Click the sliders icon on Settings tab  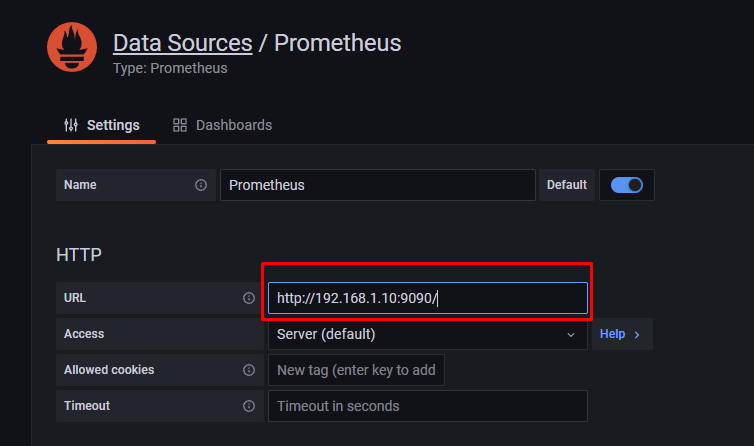coord(71,125)
